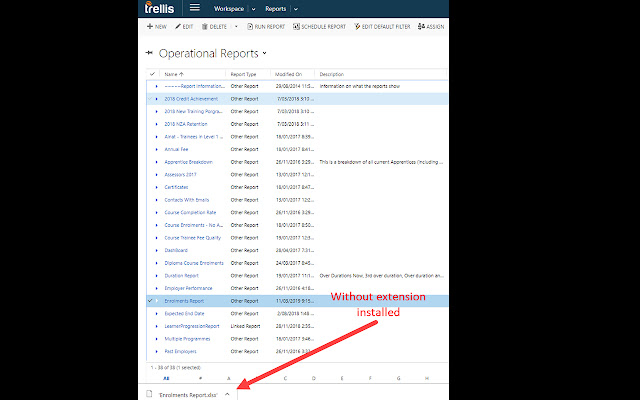The width and height of the screenshot is (640, 400).
Task: Open the Operational Reports view selector arrow
Action: (264, 53)
